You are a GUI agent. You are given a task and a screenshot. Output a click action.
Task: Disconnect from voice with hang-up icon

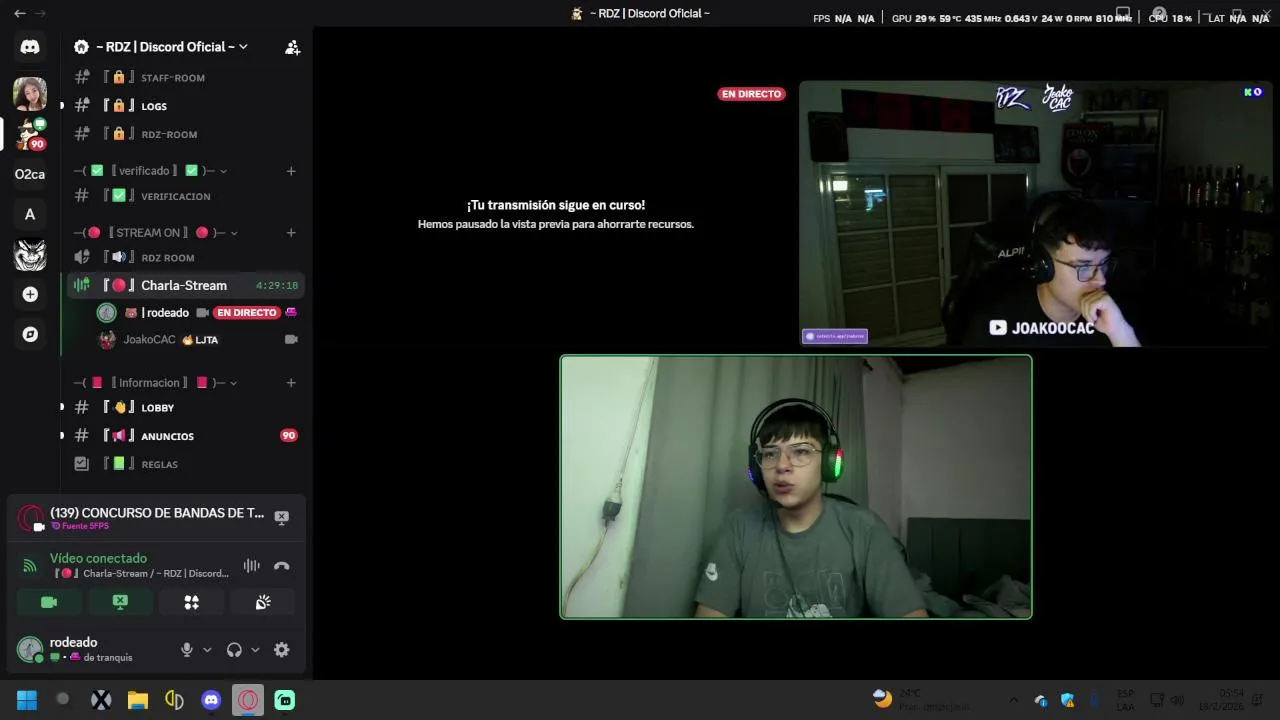tap(282, 566)
